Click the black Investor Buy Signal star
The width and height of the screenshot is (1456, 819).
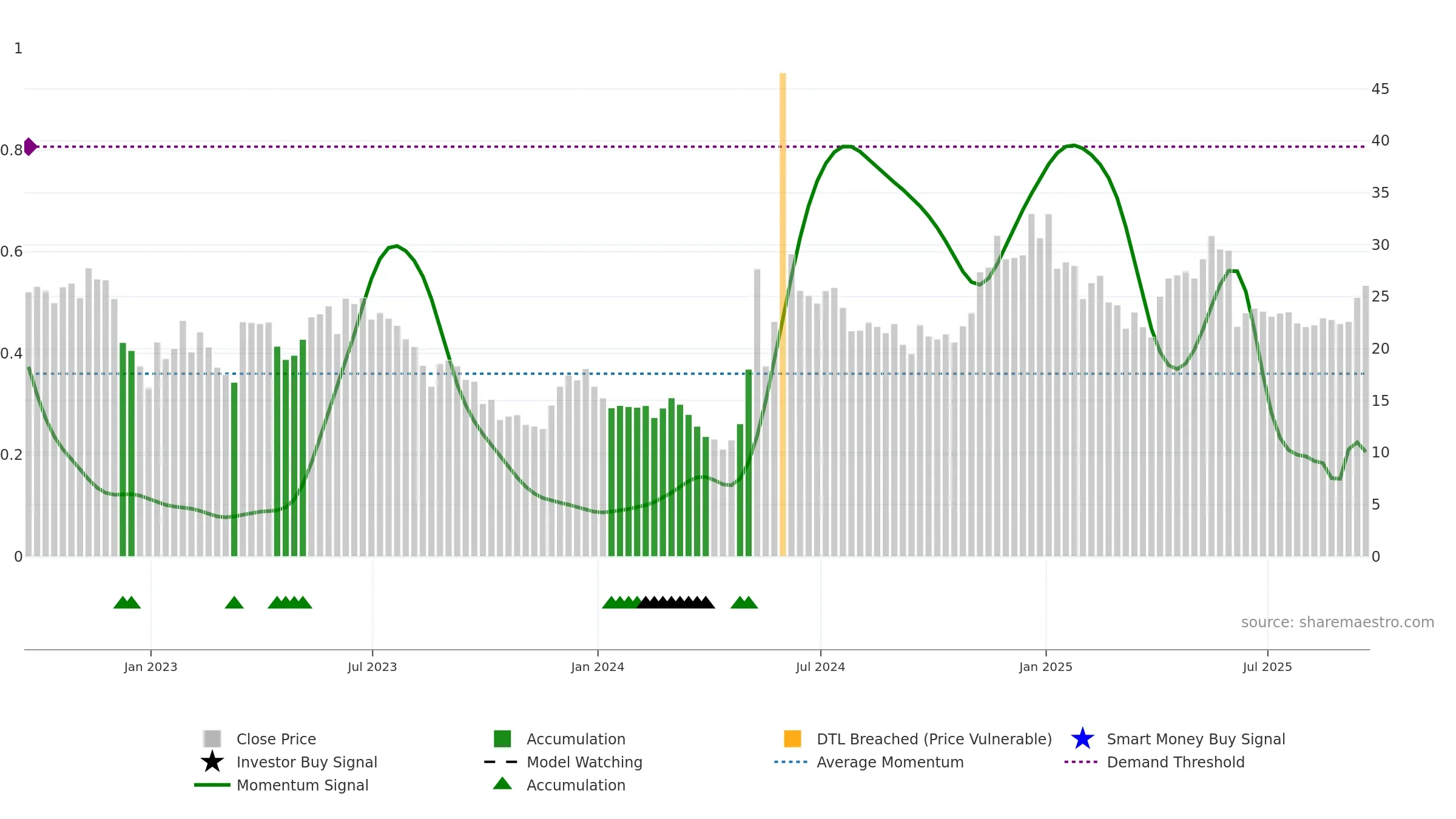tap(212, 761)
